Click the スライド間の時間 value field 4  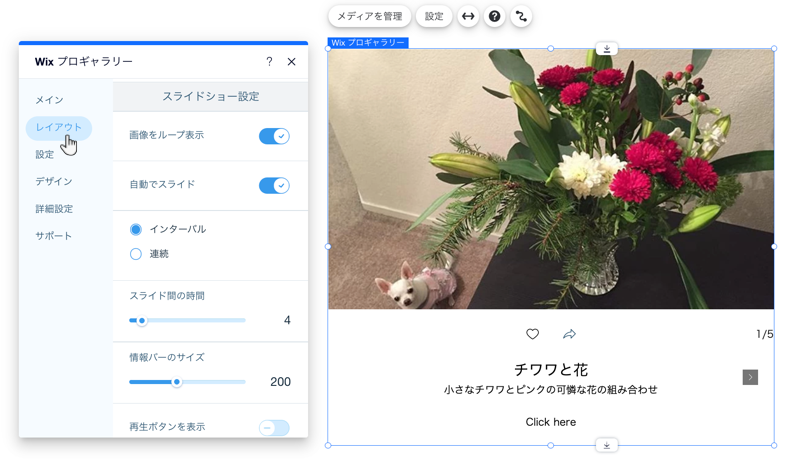(287, 320)
